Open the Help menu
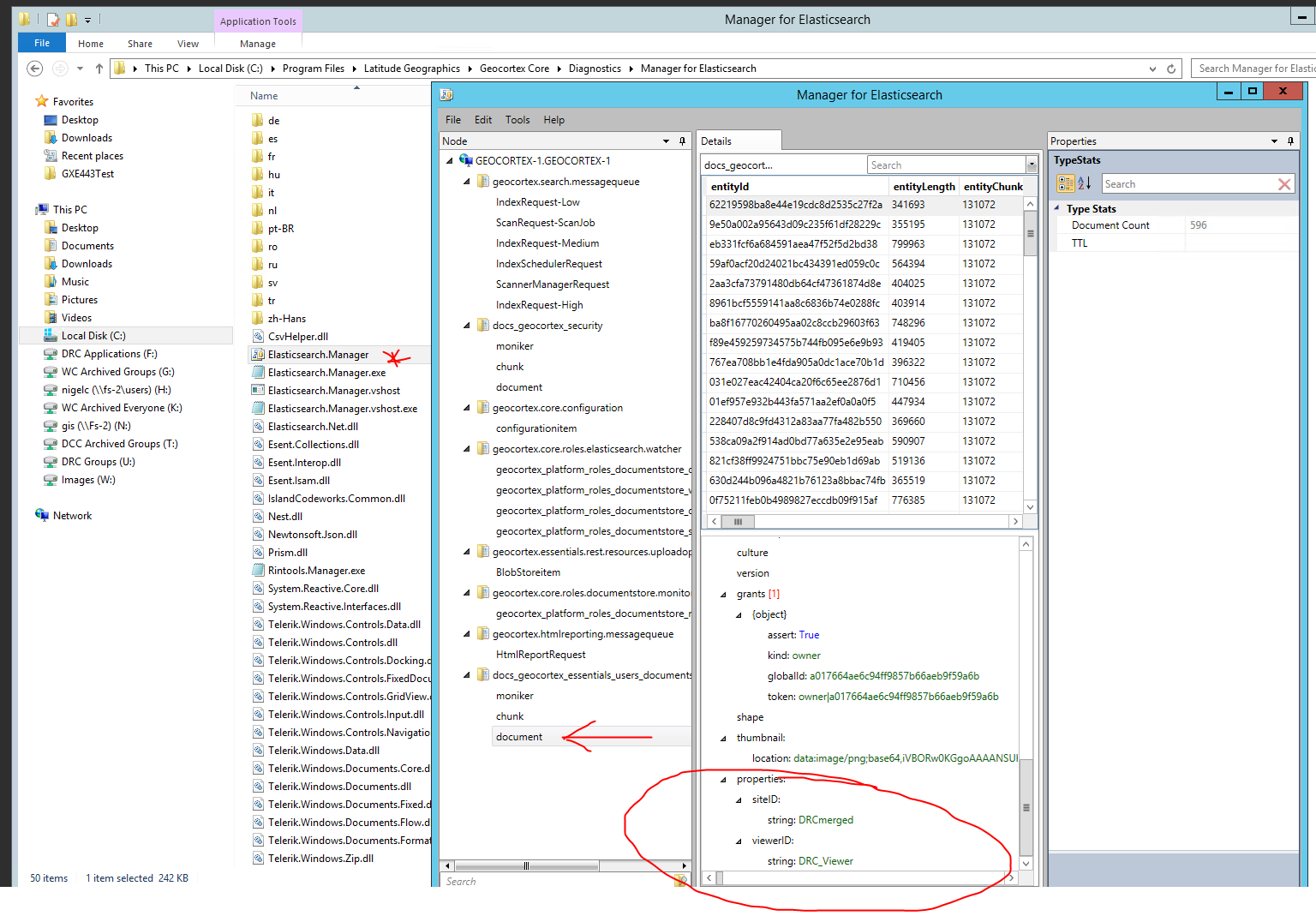1316x916 pixels. [x=554, y=120]
